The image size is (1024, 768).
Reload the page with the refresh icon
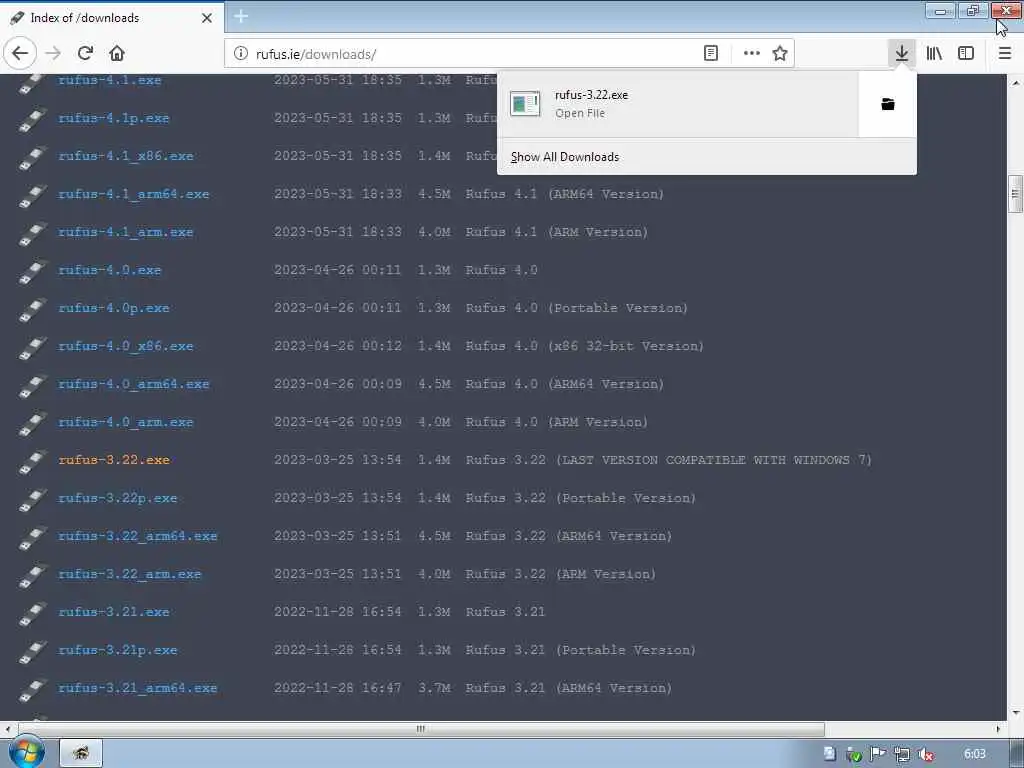pos(85,54)
